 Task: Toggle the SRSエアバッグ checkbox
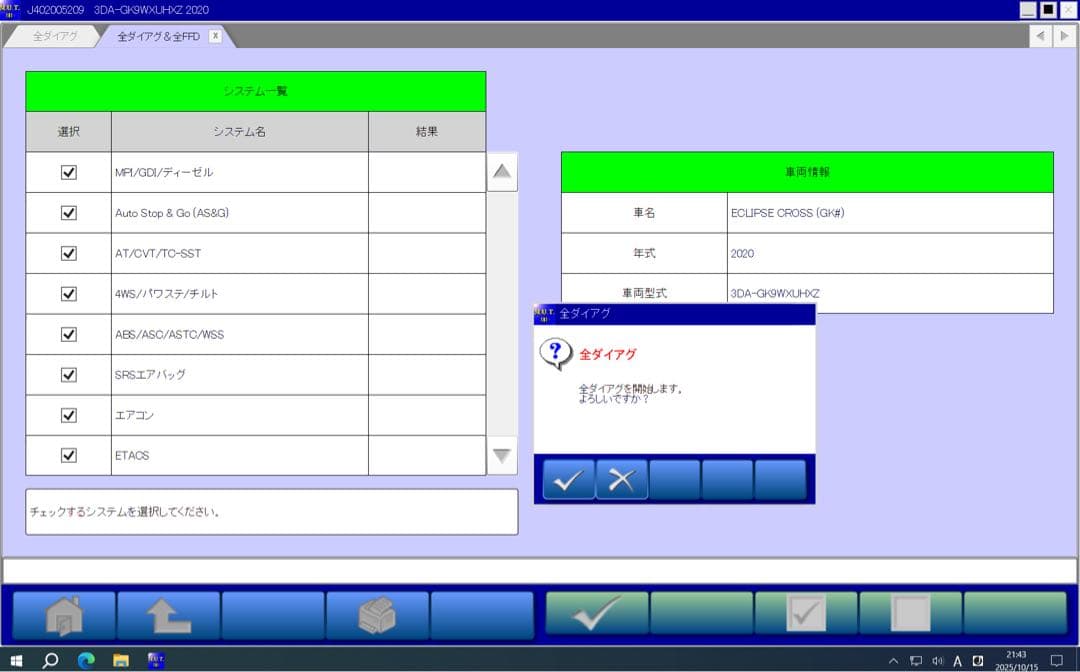click(69, 375)
